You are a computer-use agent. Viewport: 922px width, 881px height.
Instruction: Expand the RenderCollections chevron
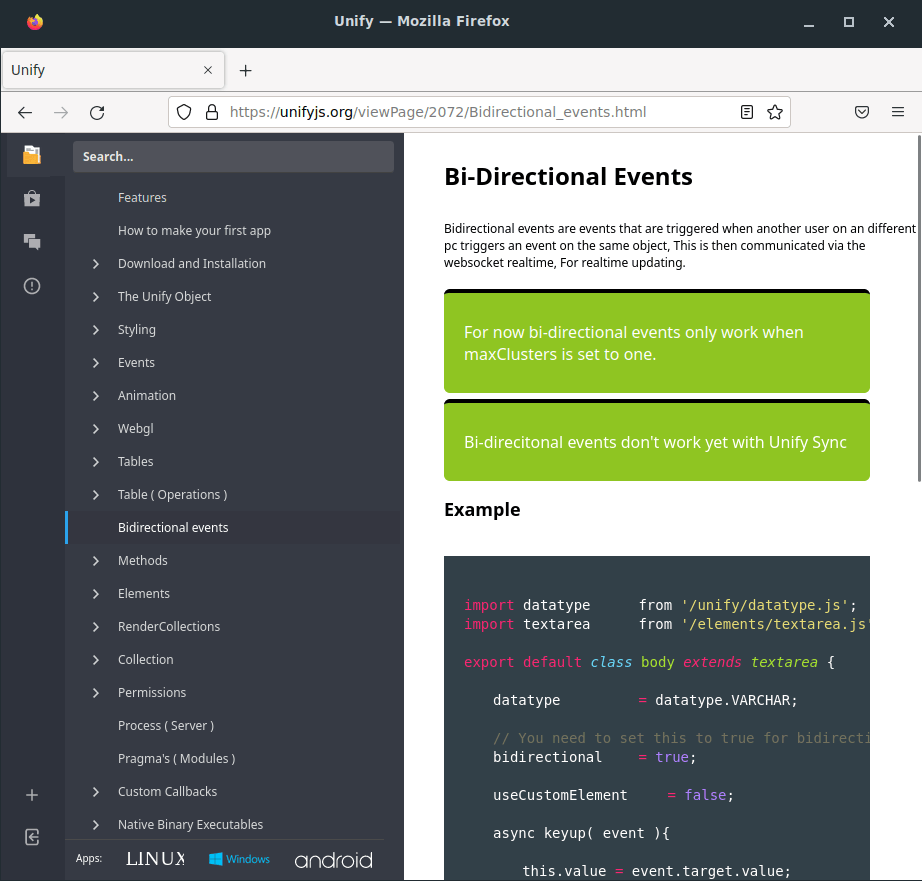click(96, 627)
